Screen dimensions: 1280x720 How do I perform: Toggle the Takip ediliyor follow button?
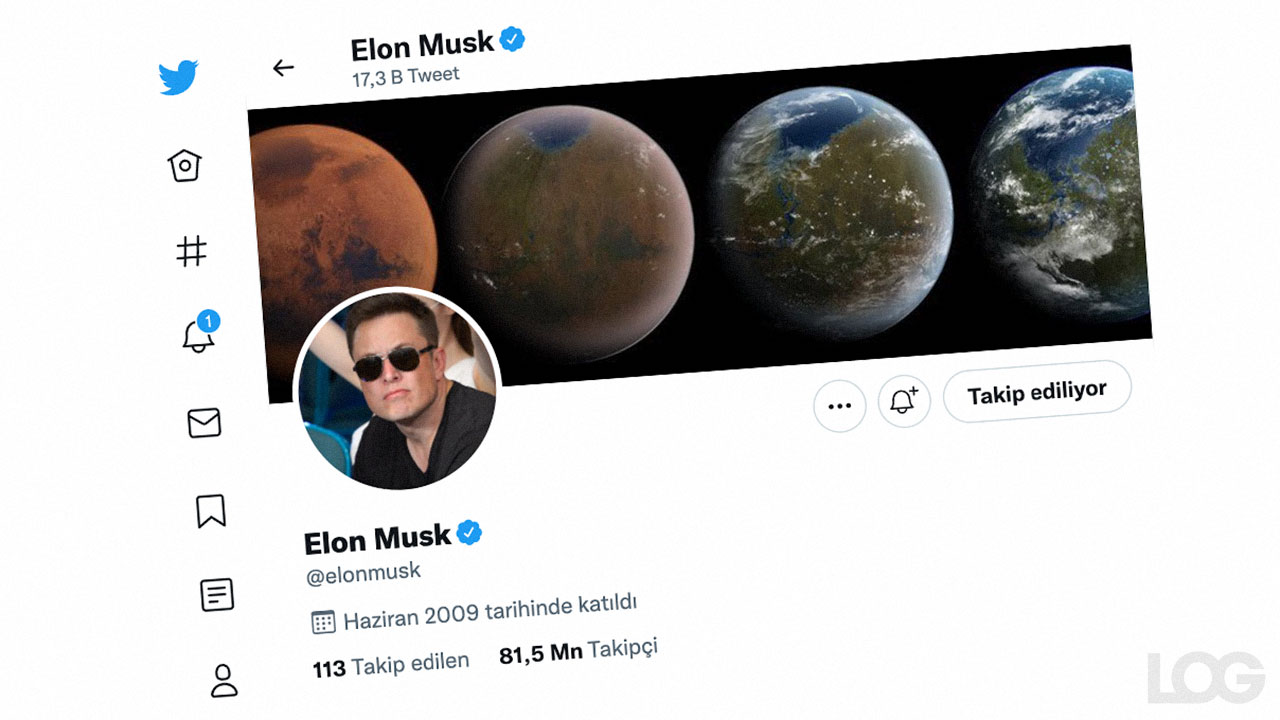(x=1037, y=391)
